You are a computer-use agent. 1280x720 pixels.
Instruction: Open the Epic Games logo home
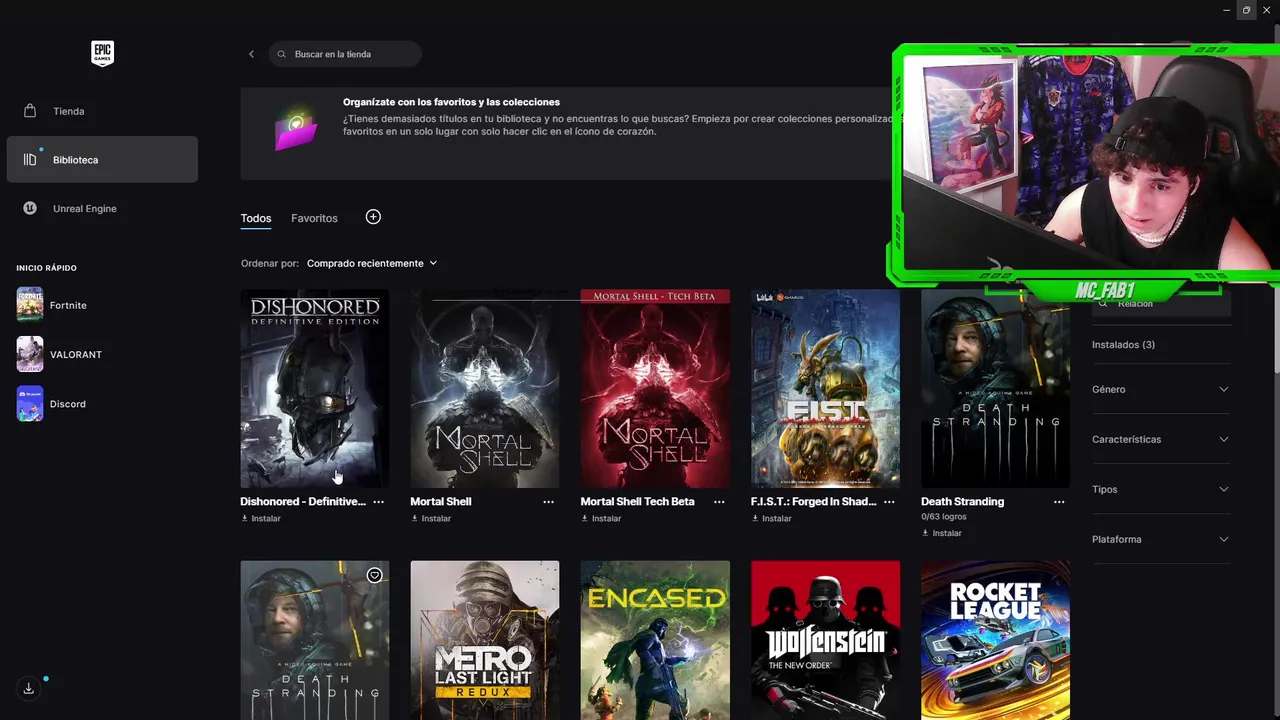(102, 53)
